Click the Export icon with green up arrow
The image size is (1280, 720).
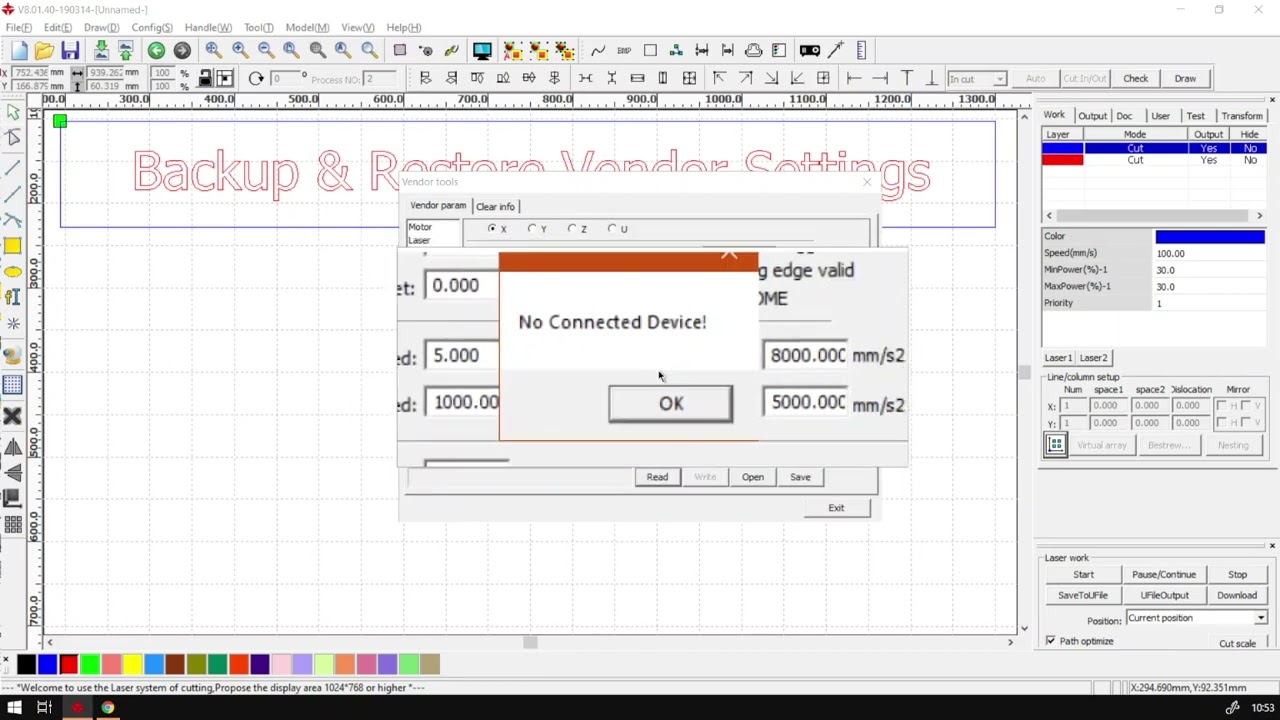(x=125, y=50)
